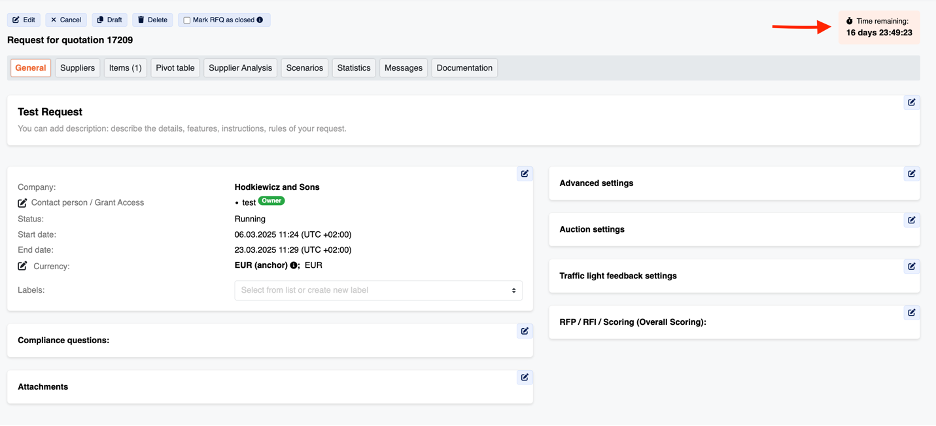Click the Hodkiewicz and Sons company name
Screen dimensions: 936x426
click(x=277, y=187)
